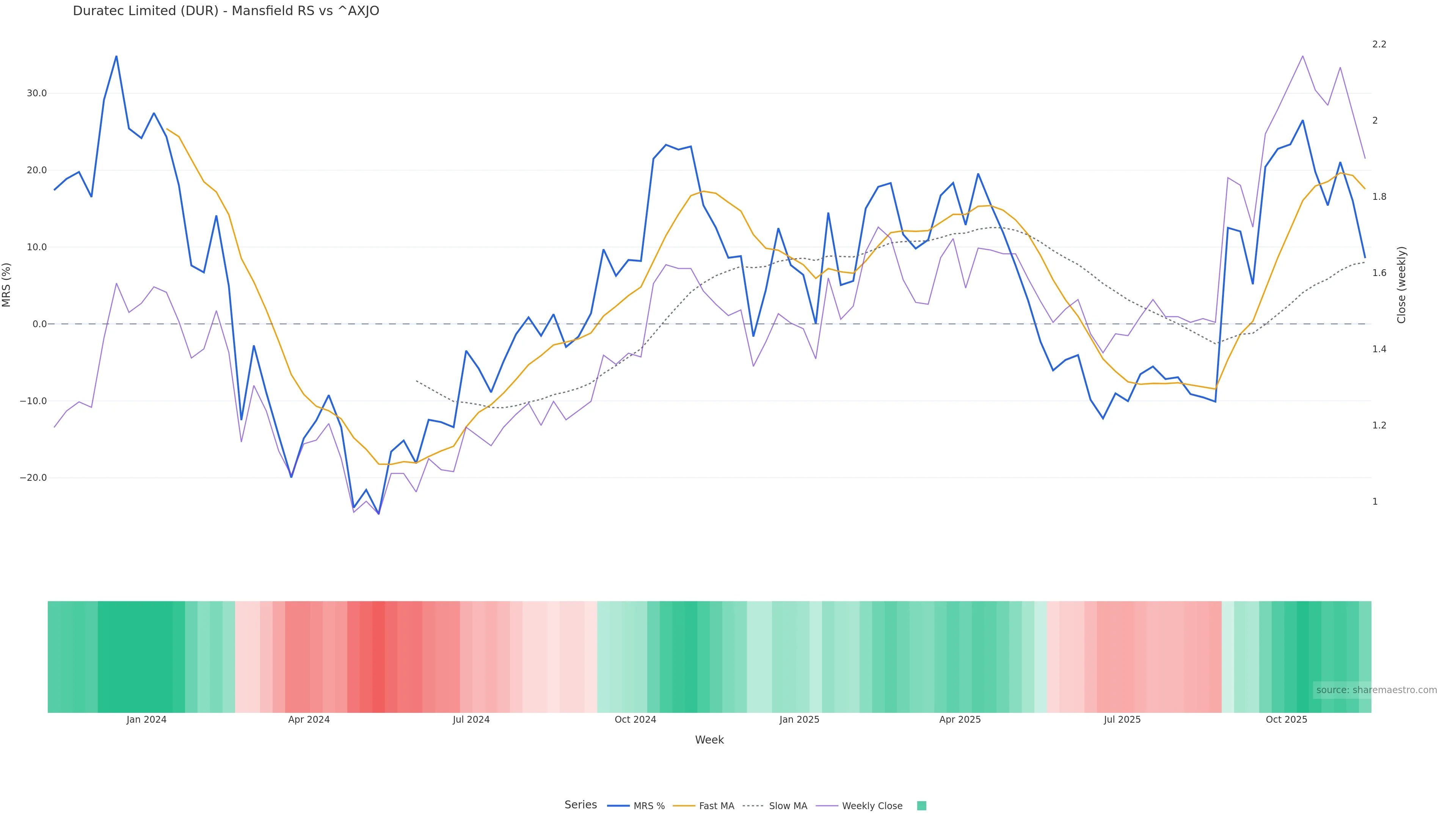Image resolution: width=1456 pixels, height=819 pixels.
Task: Click the 2.2 right axis tick
Action: [1379, 44]
